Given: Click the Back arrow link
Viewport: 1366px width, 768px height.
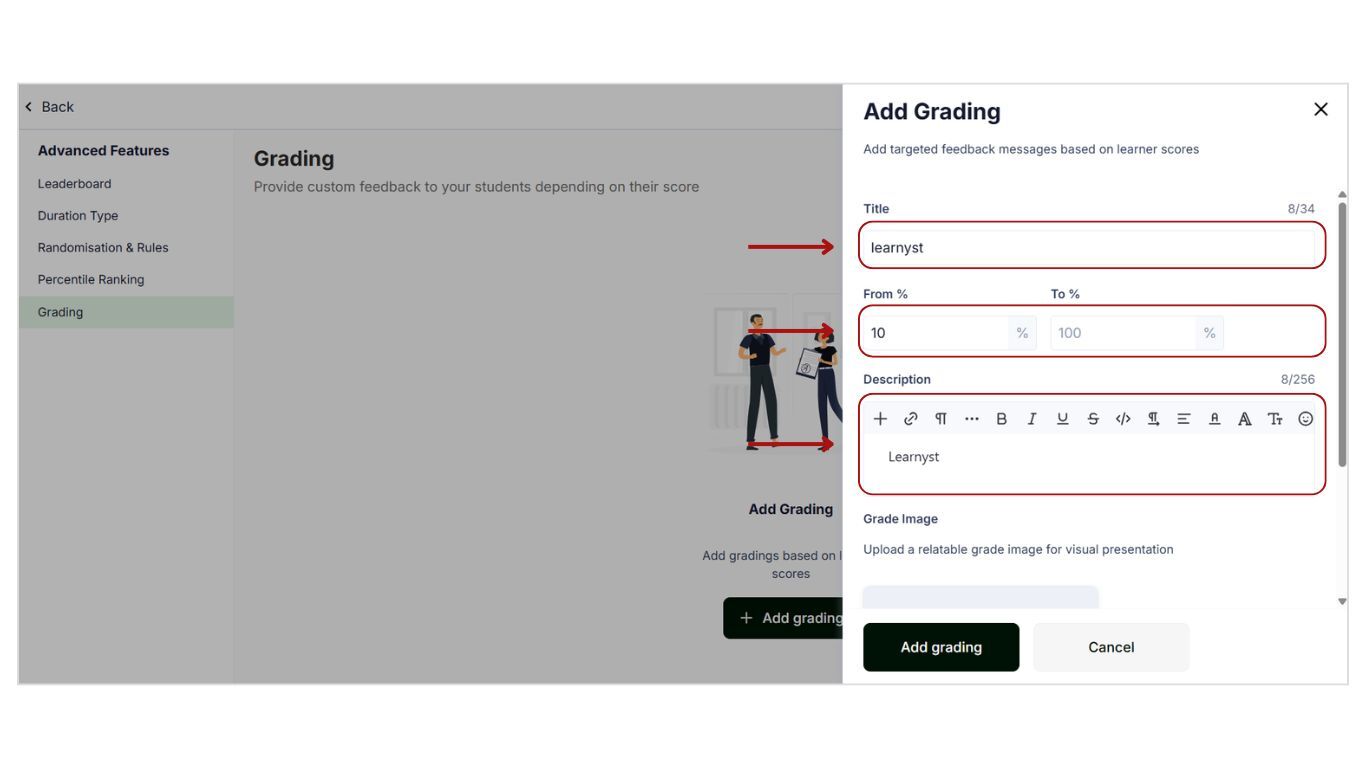Looking at the screenshot, I should click(x=50, y=107).
